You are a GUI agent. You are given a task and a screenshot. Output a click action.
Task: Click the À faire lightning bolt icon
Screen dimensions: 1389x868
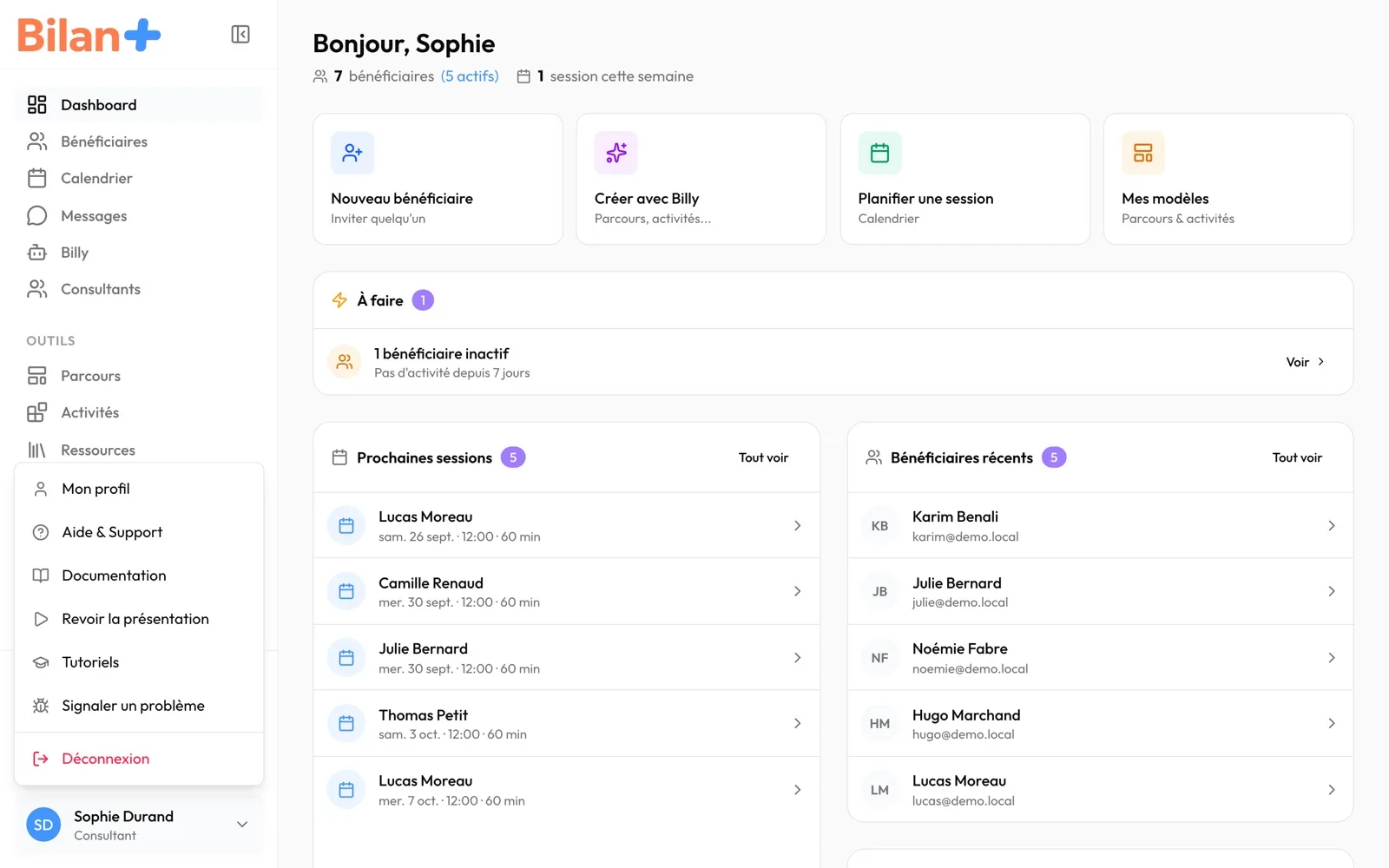pyautogui.click(x=339, y=300)
